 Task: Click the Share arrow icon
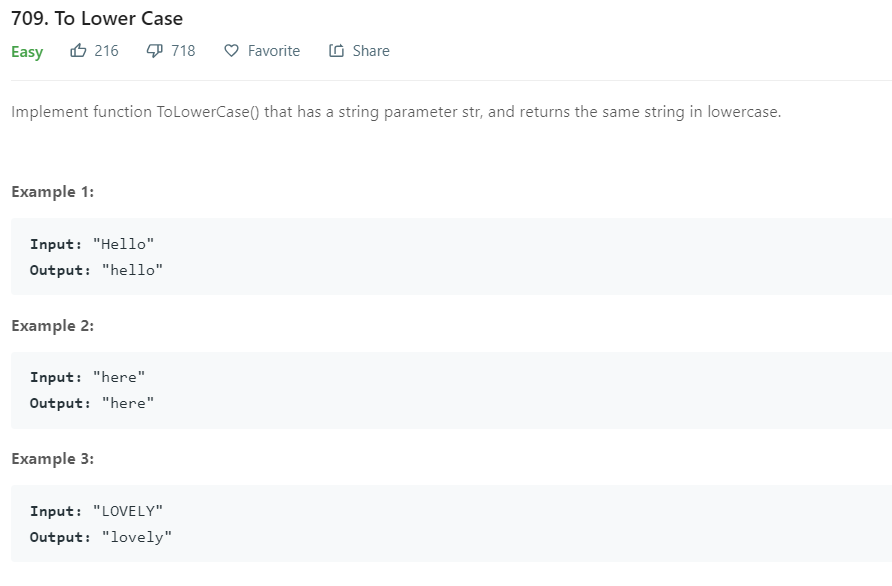pyautogui.click(x=336, y=51)
